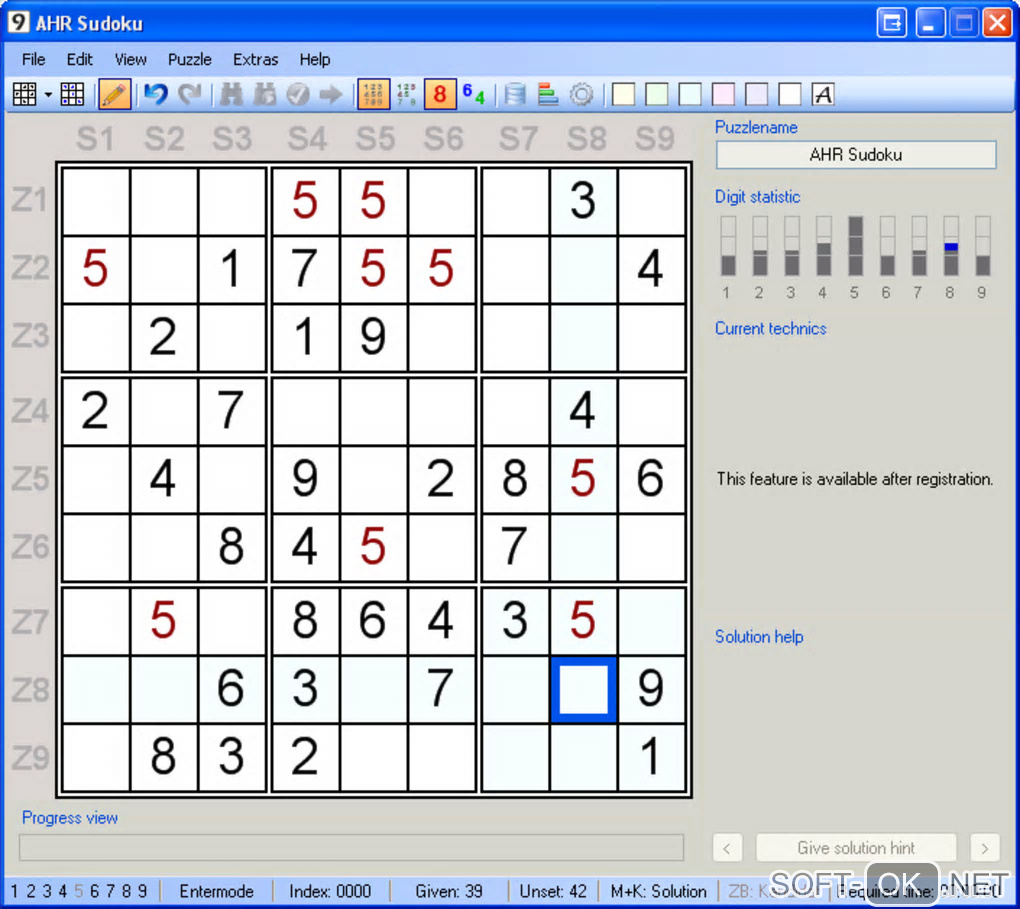Click the gray redo arrow

[190, 94]
